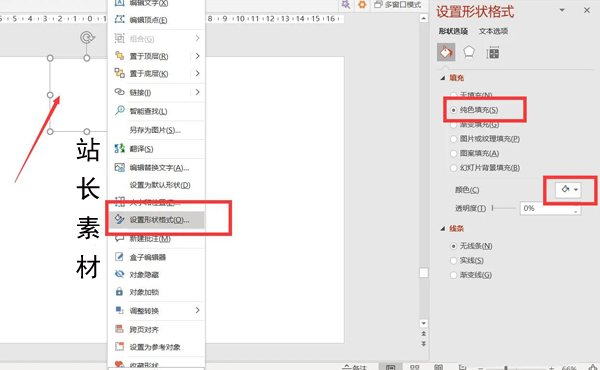Screen dimensions: 600x370
Task: Toggle 备注 notes in status bar
Action: point(355,367)
